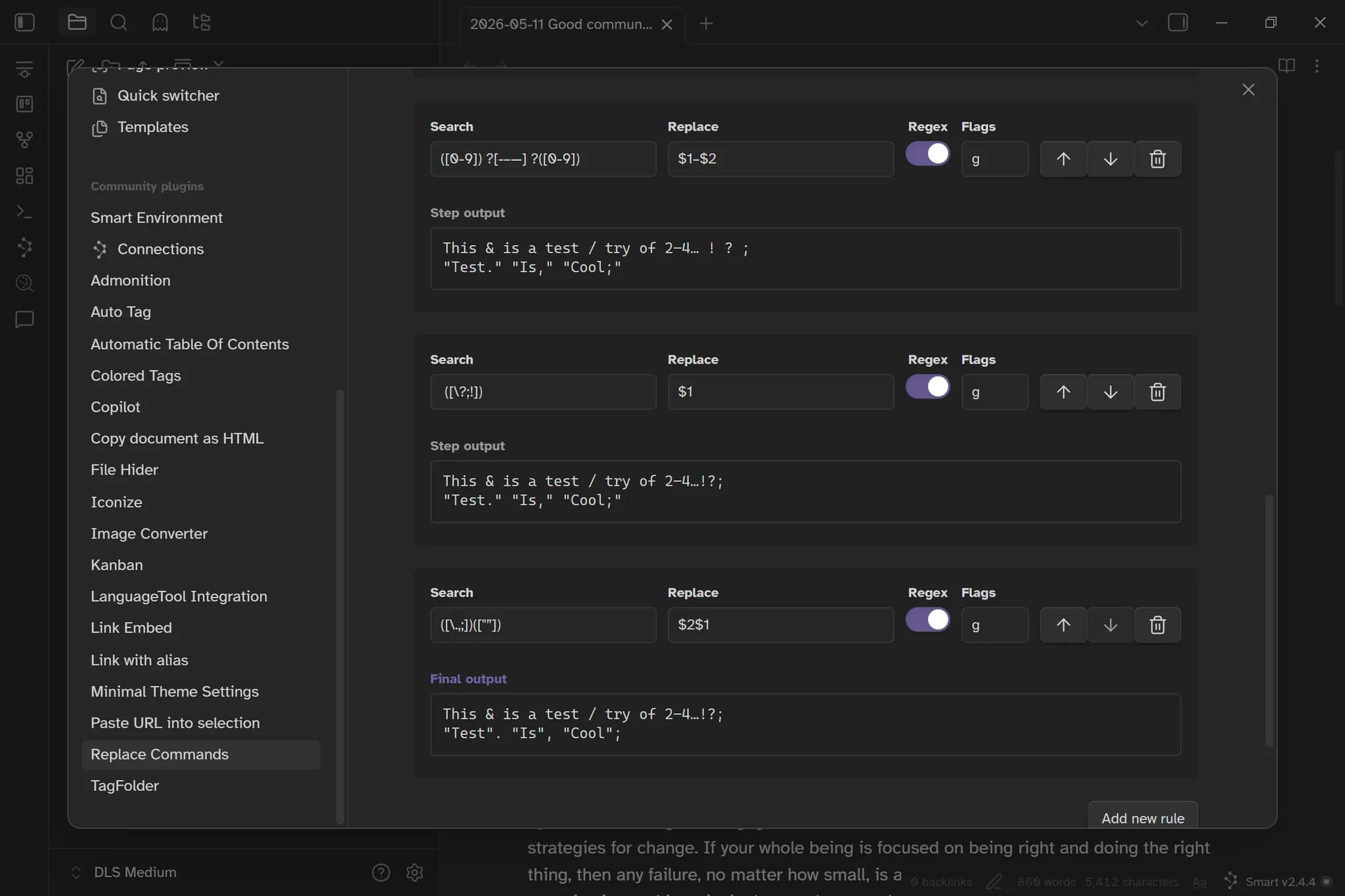Viewport: 1345px width, 896px height.
Task: Open LanguageTool Integration settings
Action: pyautogui.click(x=201, y=597)
